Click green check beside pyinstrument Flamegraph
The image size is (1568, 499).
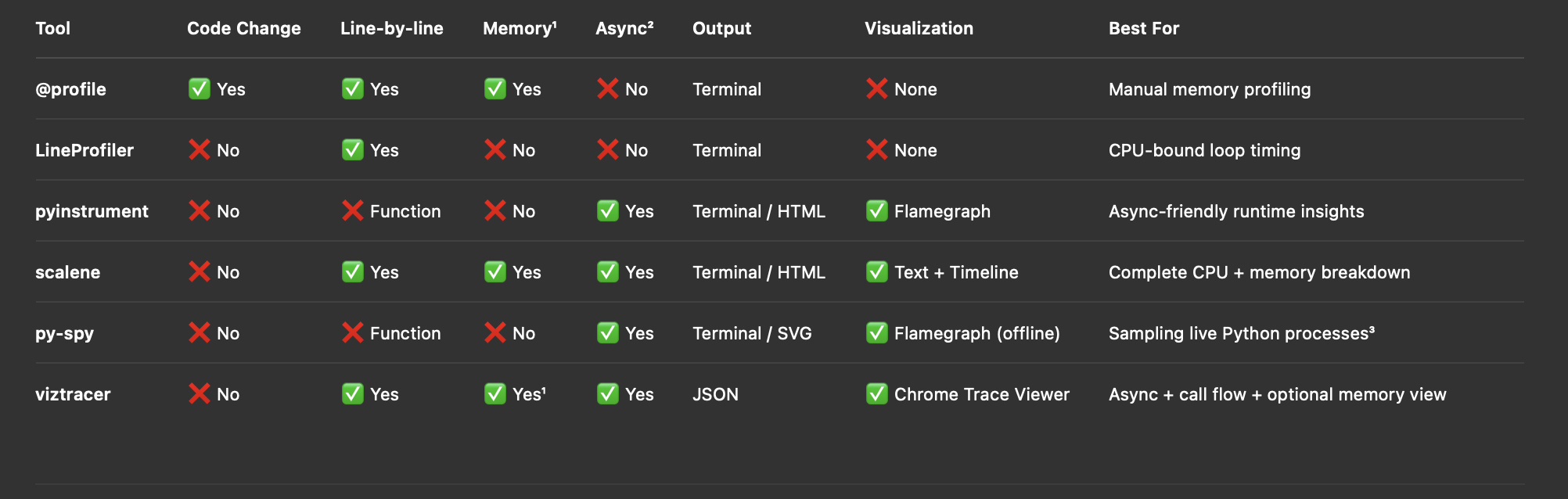pos(877,210)
